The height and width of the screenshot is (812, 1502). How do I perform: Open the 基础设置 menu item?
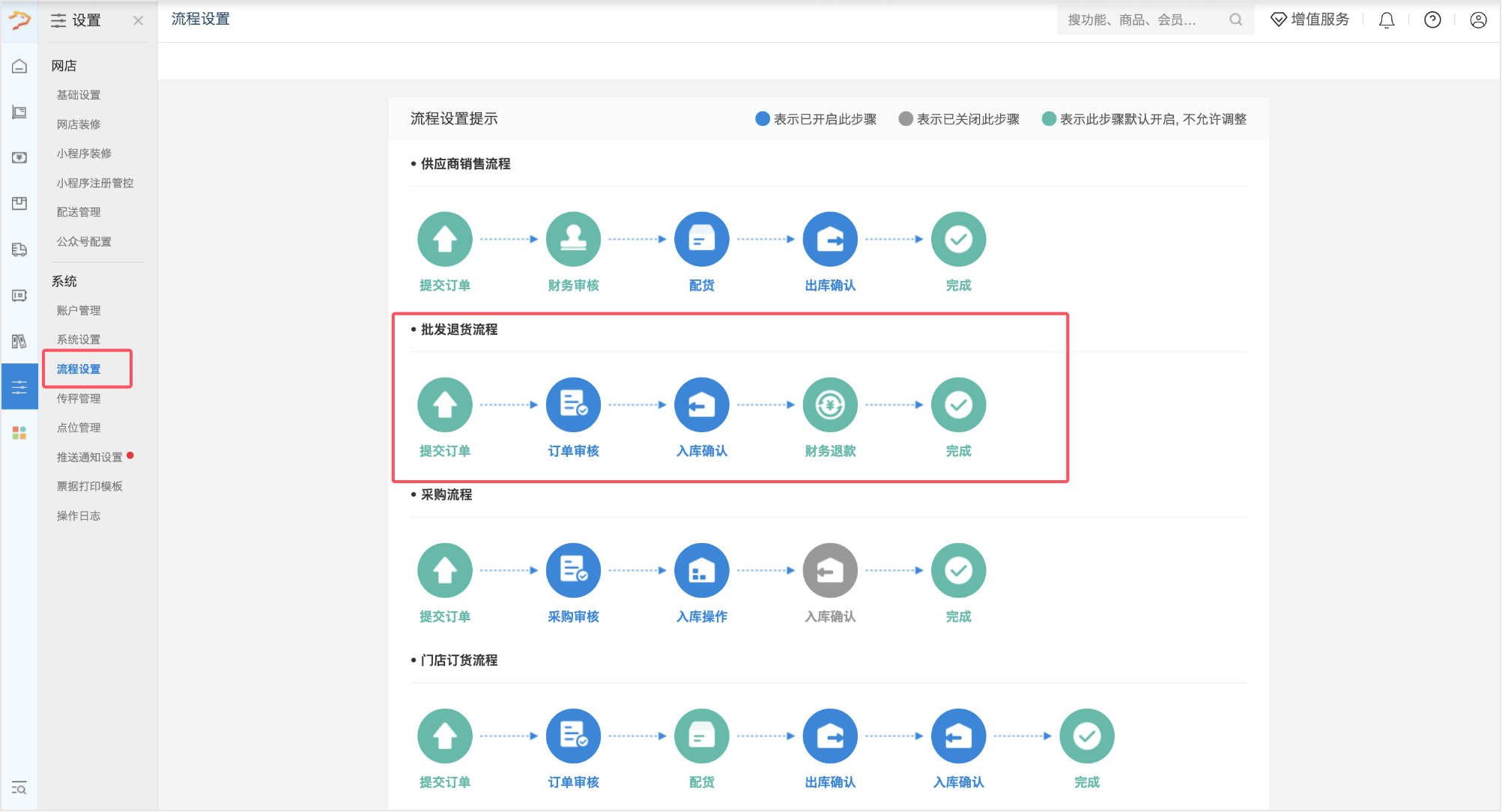click(77, 94)
